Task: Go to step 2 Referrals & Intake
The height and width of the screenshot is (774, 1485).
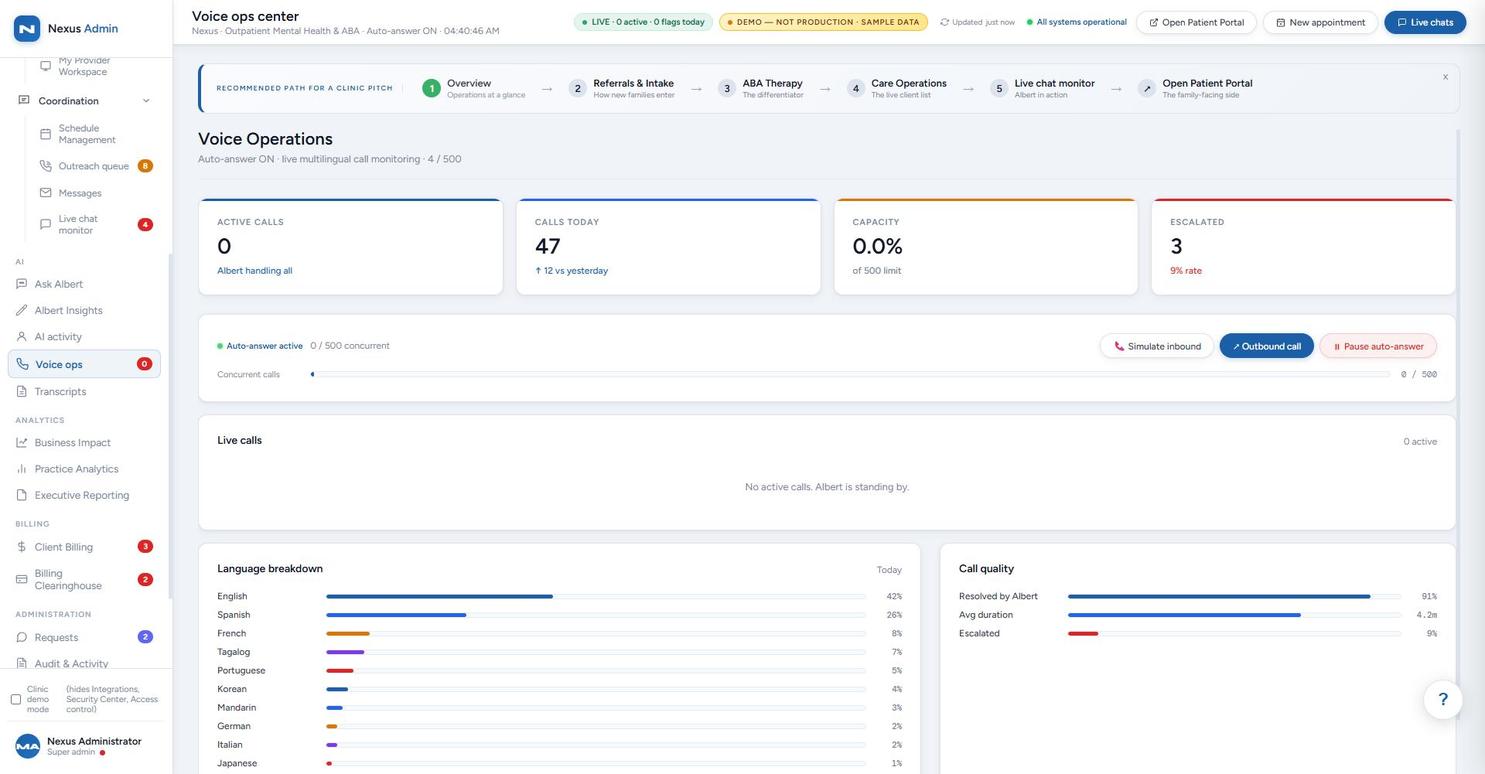Action: (622, 88)
